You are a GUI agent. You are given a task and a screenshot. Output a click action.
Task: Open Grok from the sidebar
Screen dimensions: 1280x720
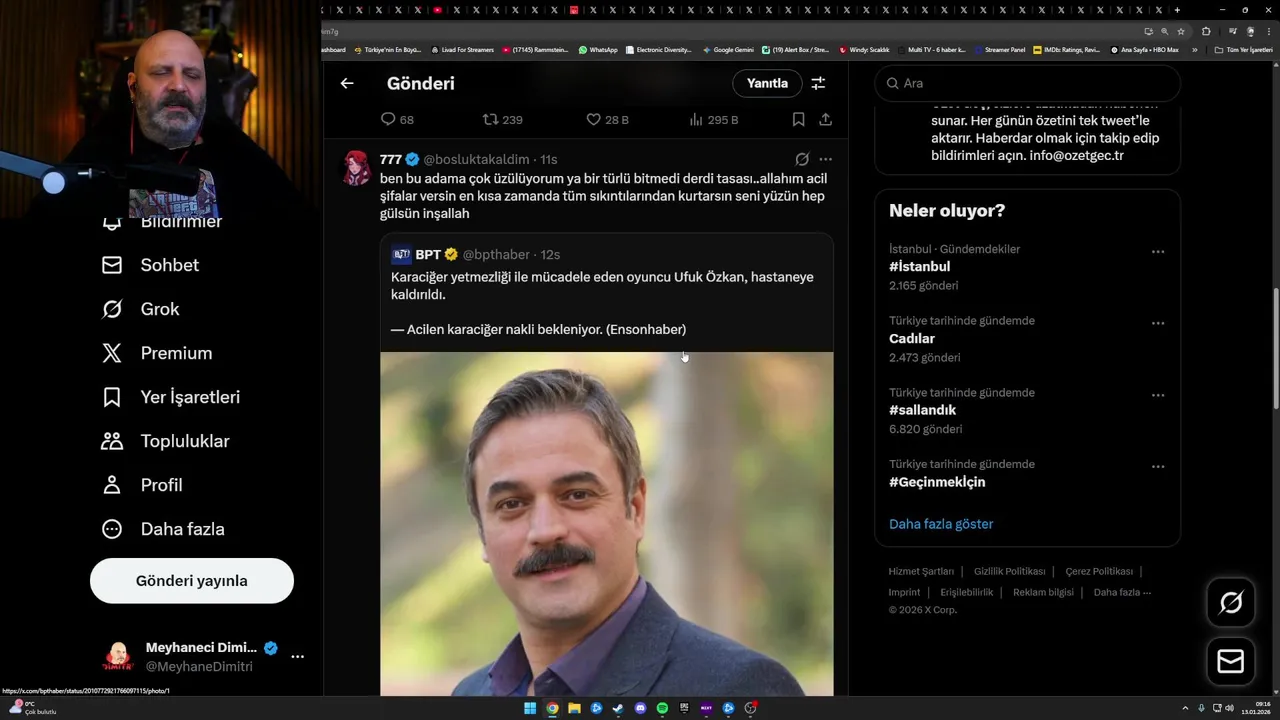141,309
